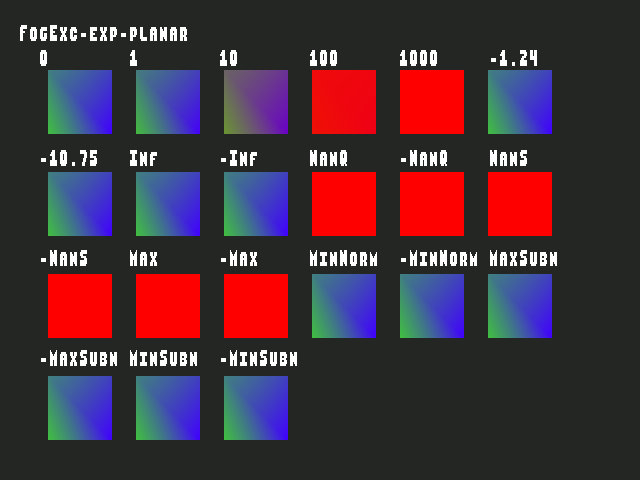Click the gradient square under label 1
640x480 pixels.
(x=168, y=102)
